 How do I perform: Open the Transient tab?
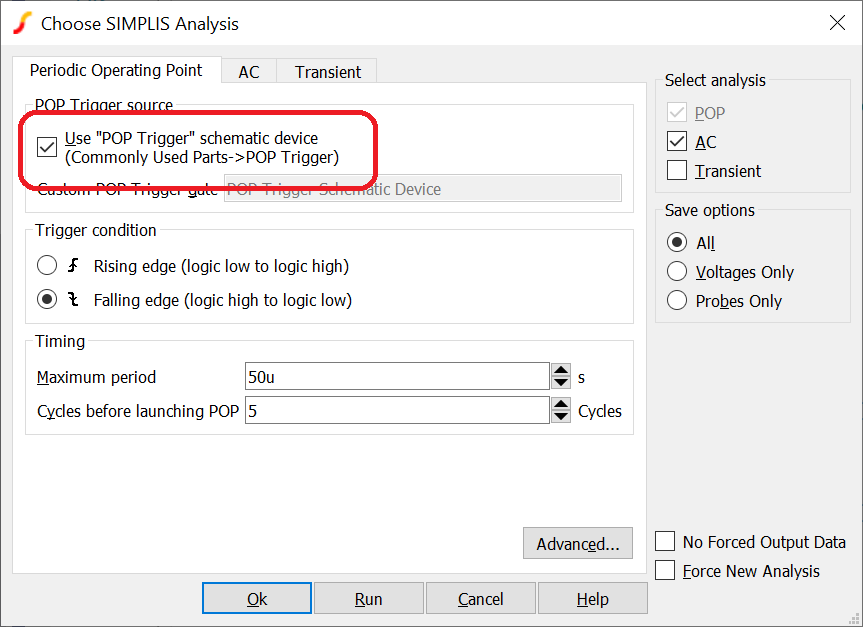pyautogui.click(x=328, y=72)
